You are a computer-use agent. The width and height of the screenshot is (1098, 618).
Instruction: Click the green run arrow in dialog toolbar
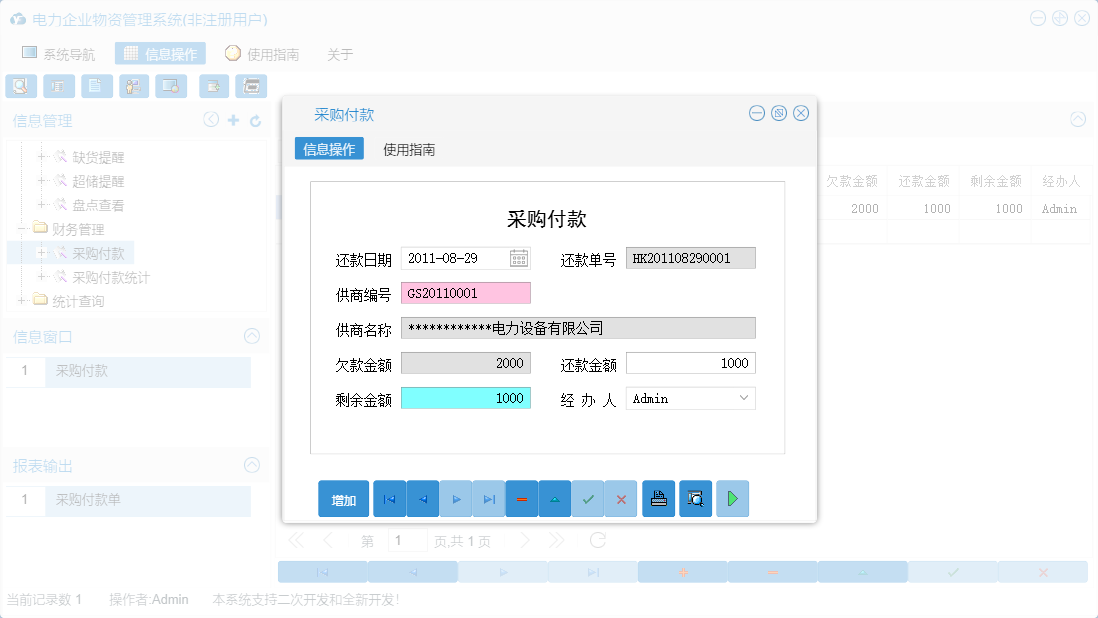pyautogui.click(x=732, y=498)
